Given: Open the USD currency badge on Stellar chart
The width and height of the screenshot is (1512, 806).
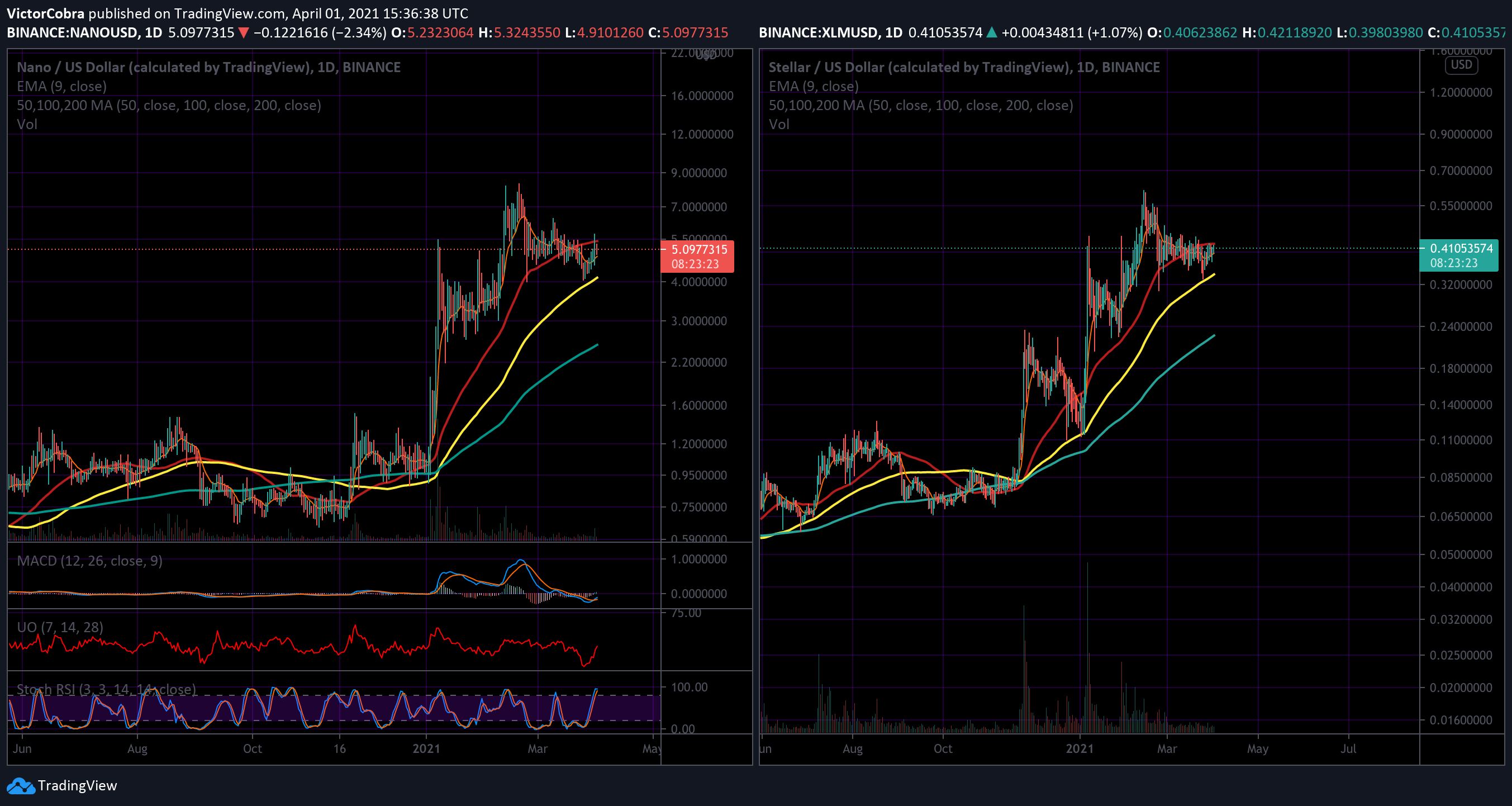Looking at the screenshot, I should (x=1461, y=65).
